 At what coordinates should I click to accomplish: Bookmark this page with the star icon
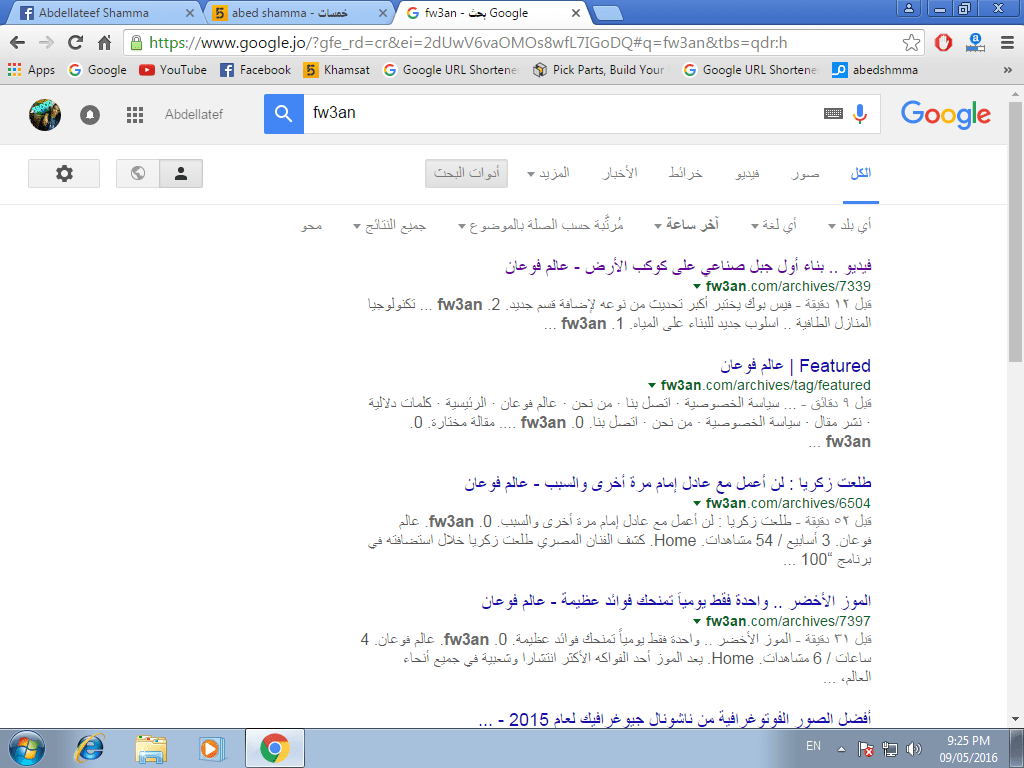coord(911,43)
